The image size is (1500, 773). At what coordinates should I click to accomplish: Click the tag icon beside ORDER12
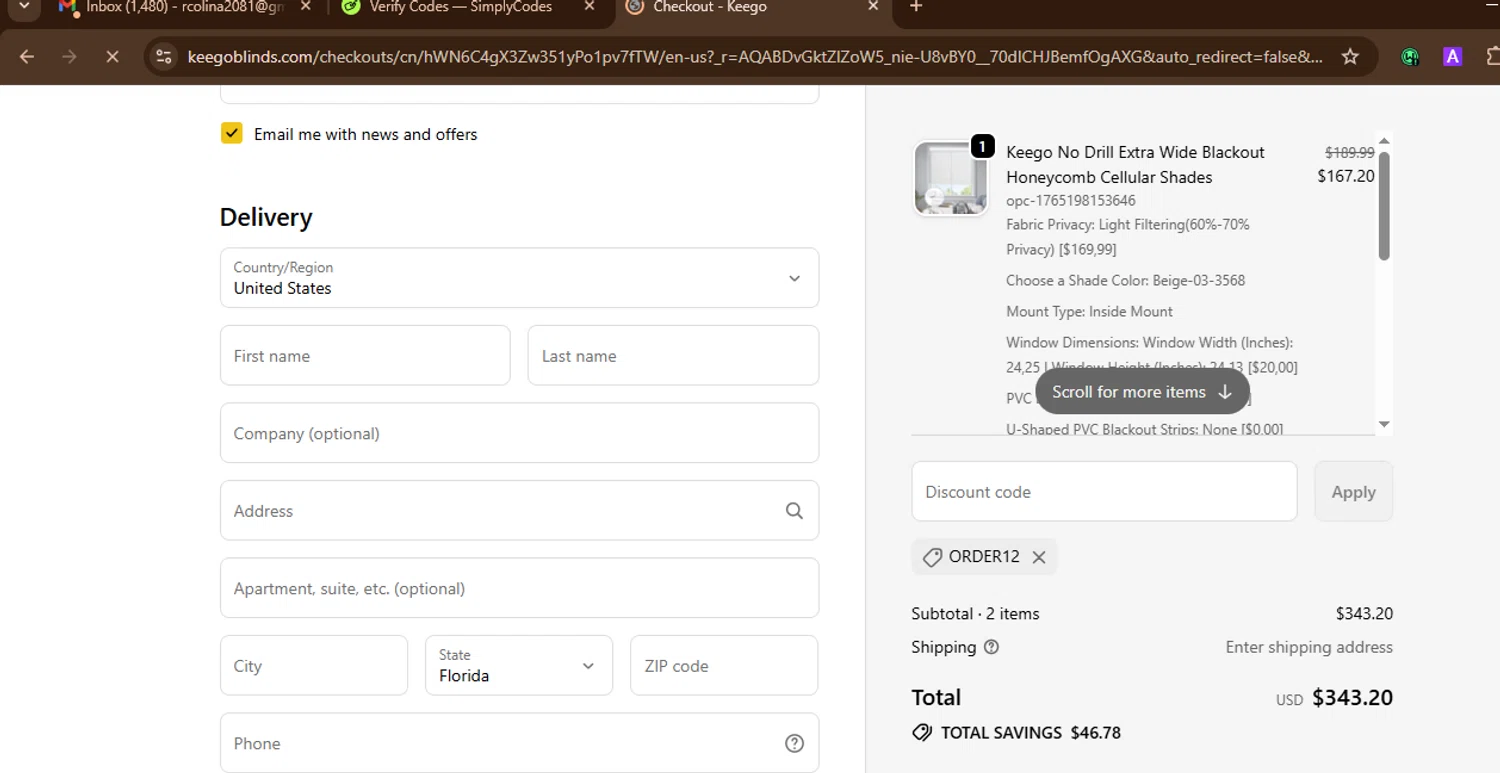coord(932,557)
